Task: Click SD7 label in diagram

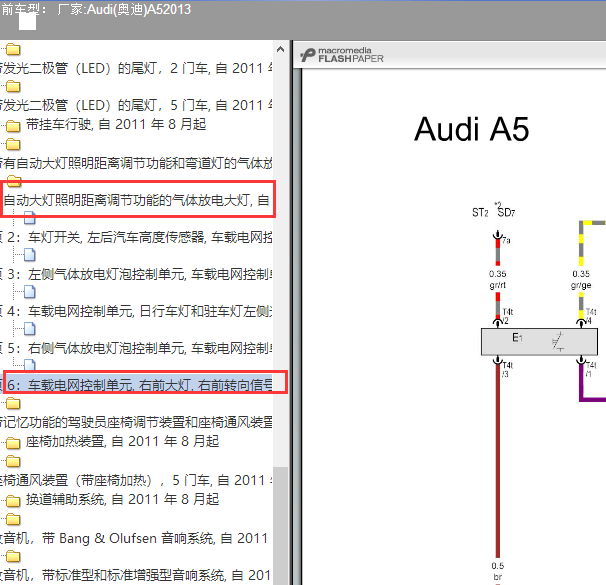Action: [506, 212]
